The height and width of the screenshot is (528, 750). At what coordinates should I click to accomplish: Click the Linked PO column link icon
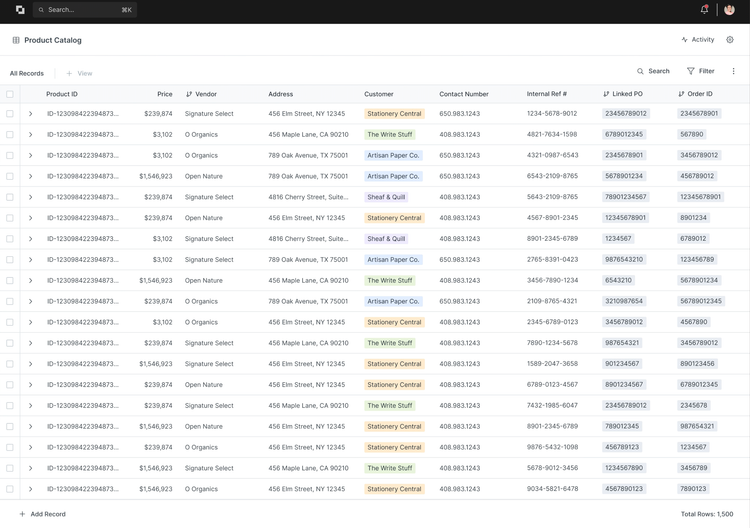[x=606, y=94]
